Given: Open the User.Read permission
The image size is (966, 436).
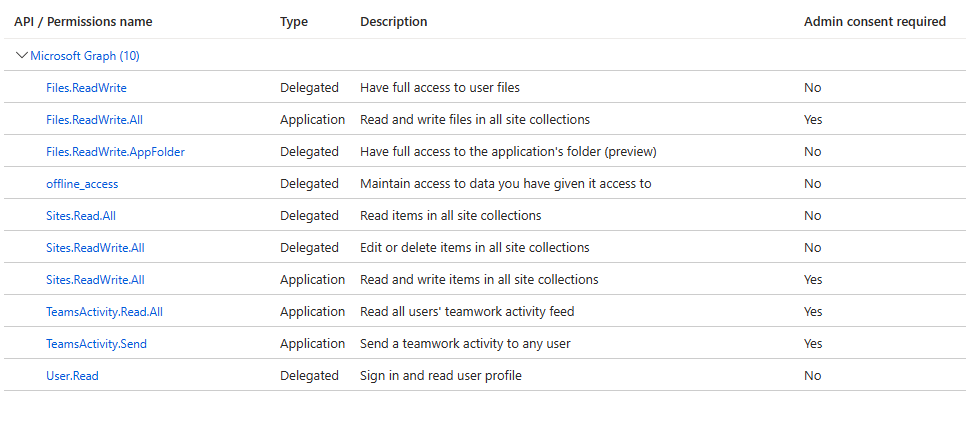Looking at the screenshot, I should (72, 376).
